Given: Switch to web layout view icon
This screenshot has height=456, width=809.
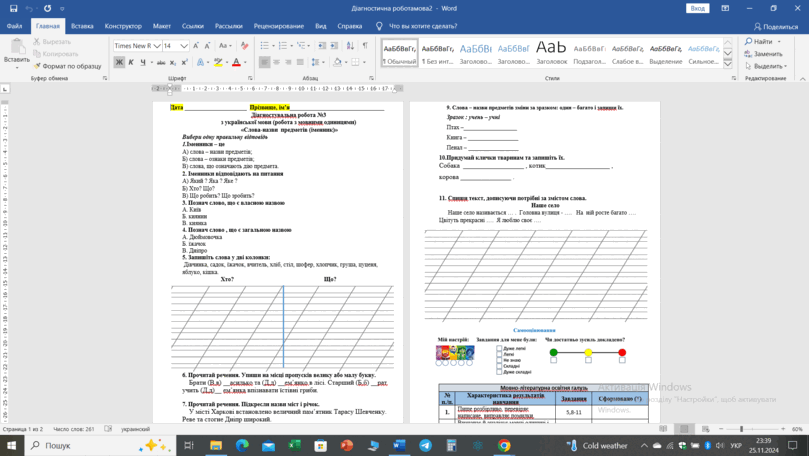Looking at the screenshot, I should 705,429.
